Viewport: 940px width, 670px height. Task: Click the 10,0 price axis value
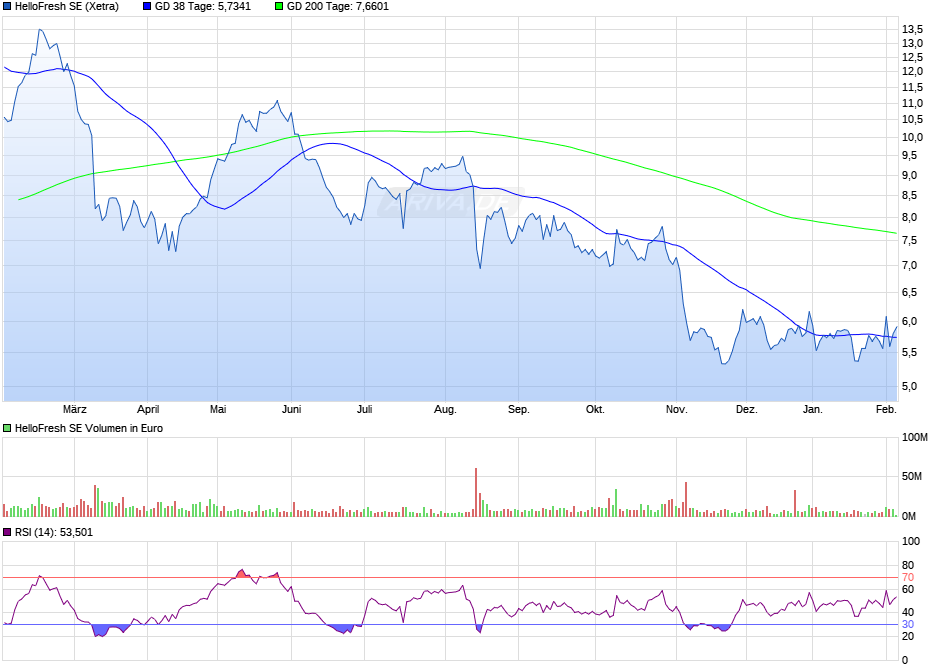coord(912,137)
